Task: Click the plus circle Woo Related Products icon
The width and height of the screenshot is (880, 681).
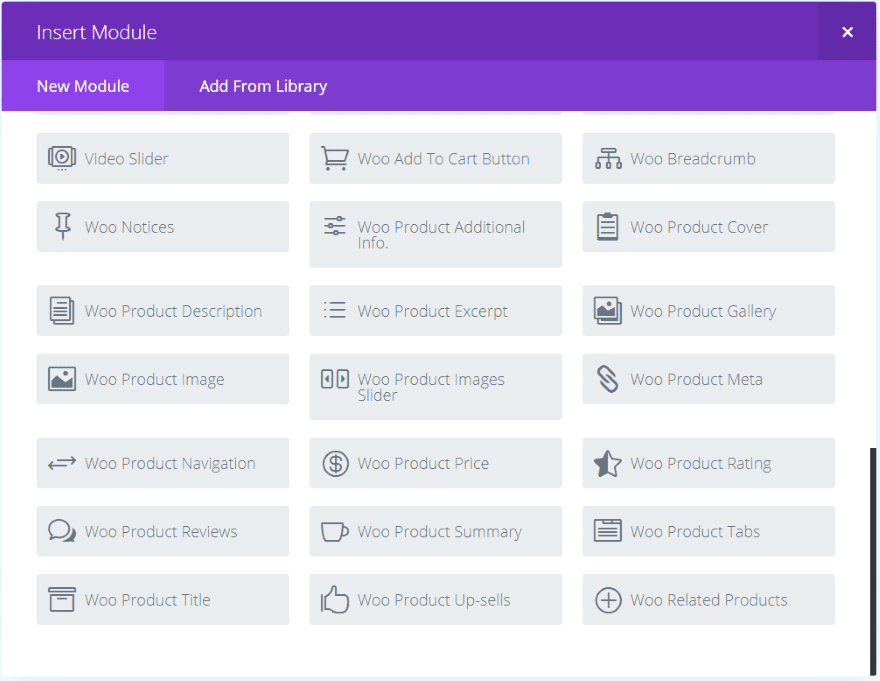Action: 608,600
